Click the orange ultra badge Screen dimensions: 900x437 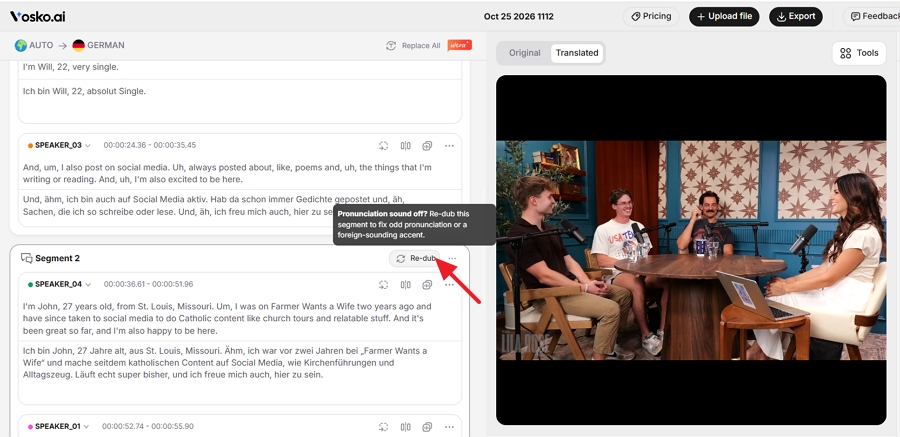[x=459, y=45]
